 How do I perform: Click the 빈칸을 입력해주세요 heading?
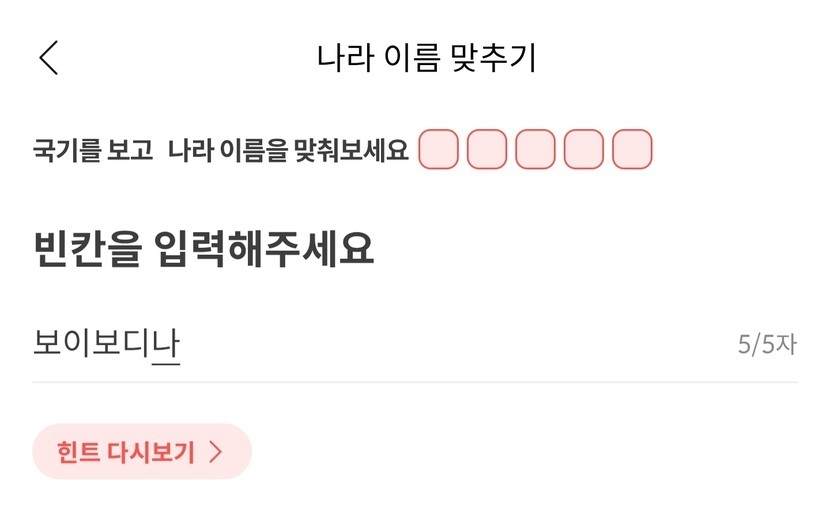pos(204,249)
